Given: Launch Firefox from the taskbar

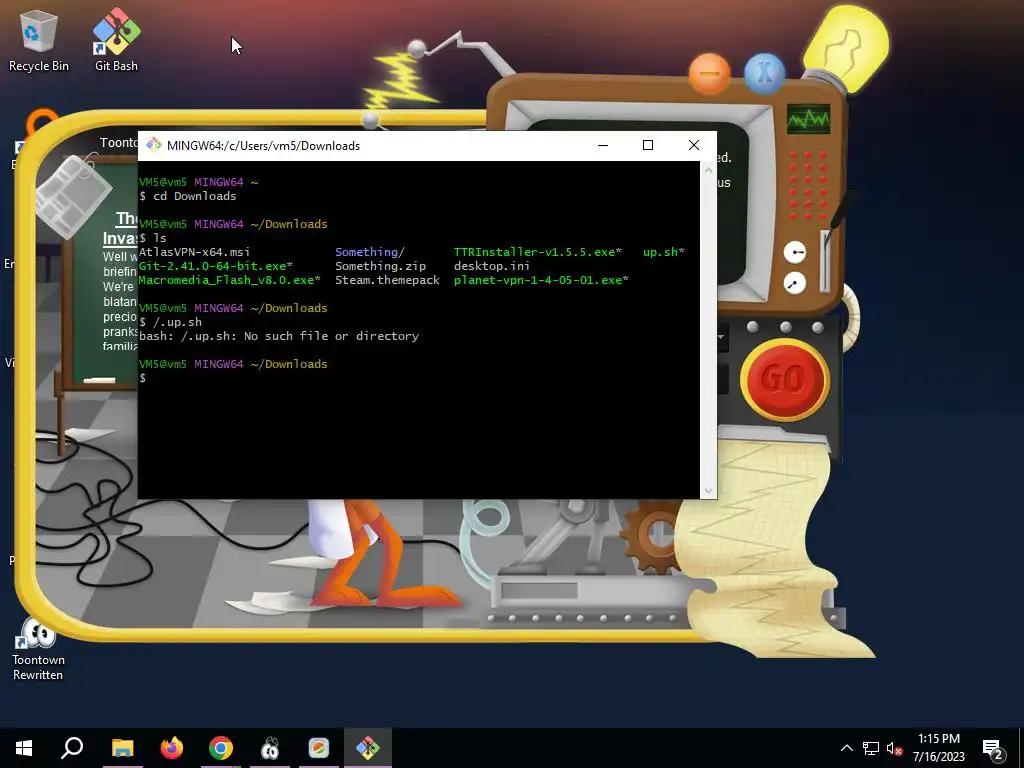Looking at the screenshot, I should (172, 748).
